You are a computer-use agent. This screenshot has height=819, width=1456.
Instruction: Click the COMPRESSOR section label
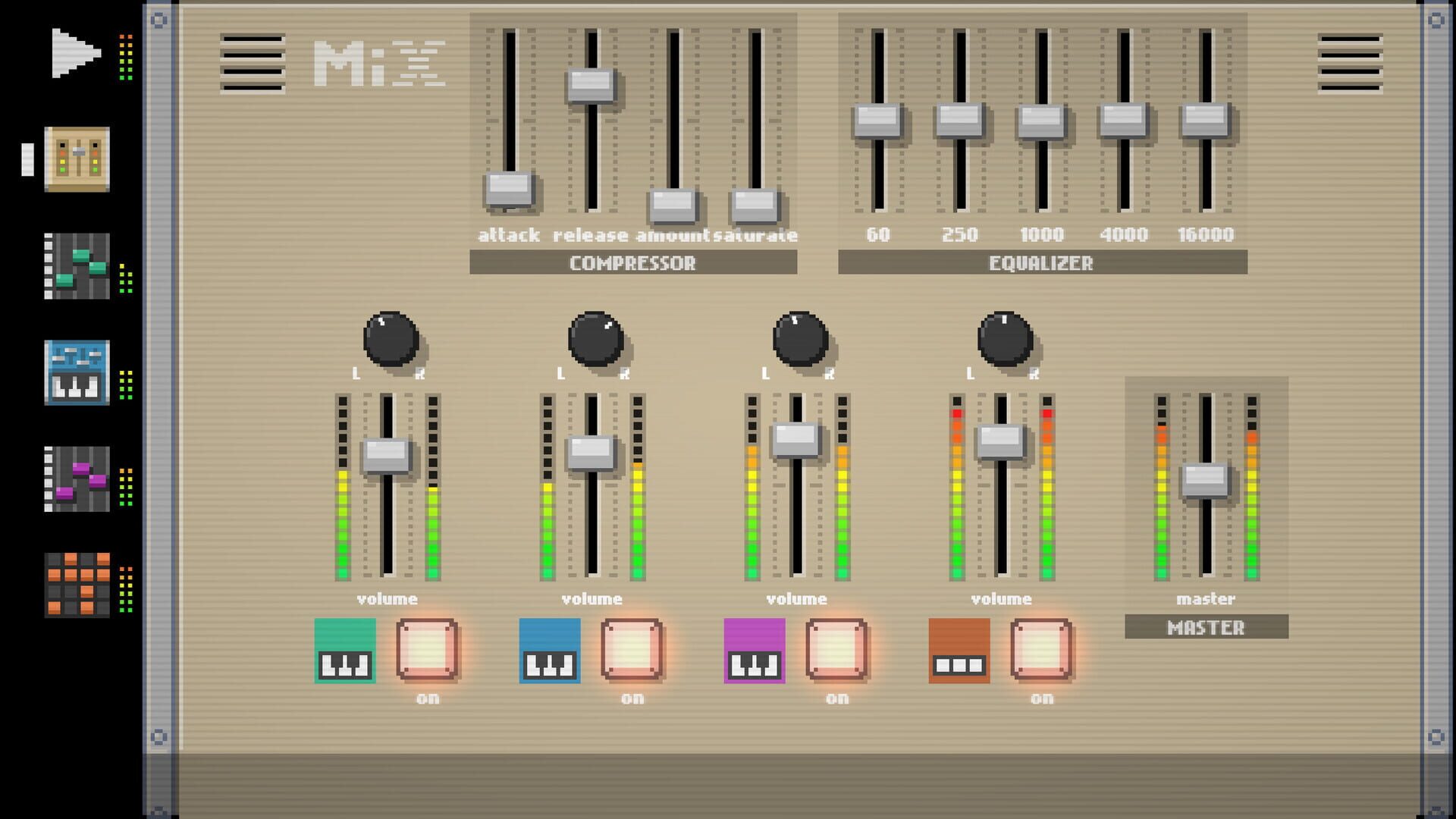[x=633, y=263]
